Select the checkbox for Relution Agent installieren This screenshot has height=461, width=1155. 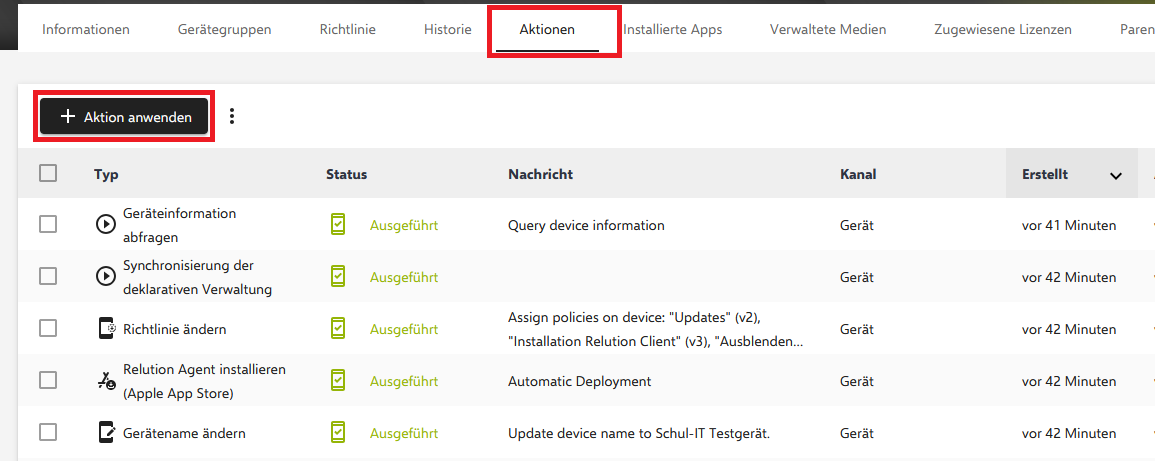point(48,381)
